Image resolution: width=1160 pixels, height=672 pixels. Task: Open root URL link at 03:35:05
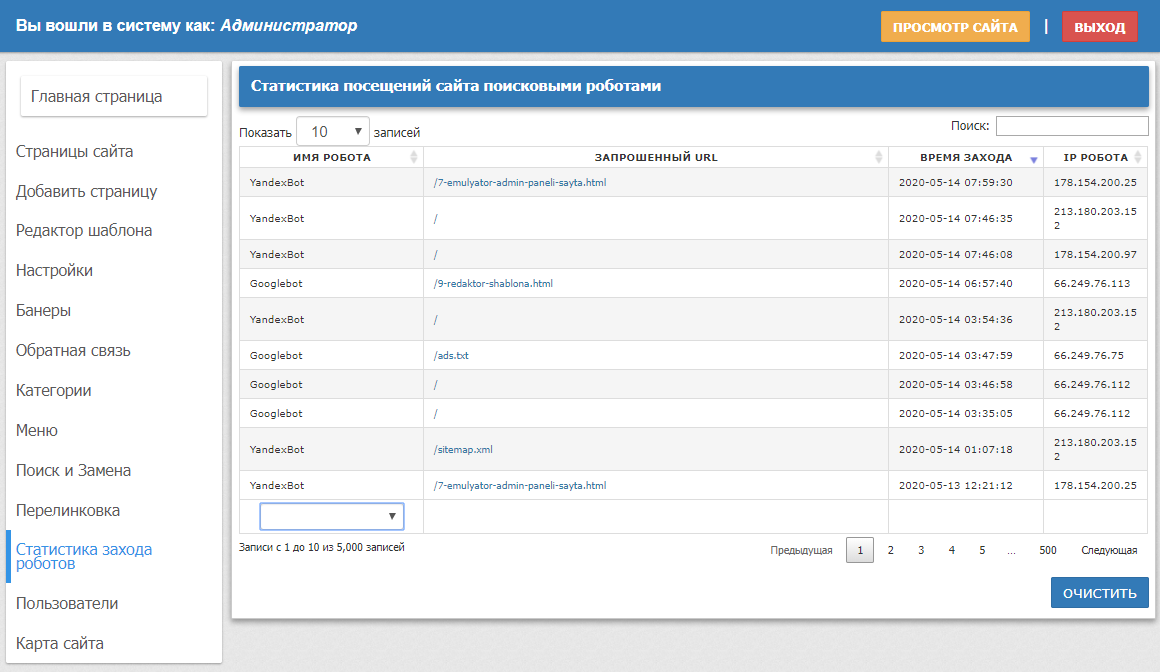click(435, 413)
